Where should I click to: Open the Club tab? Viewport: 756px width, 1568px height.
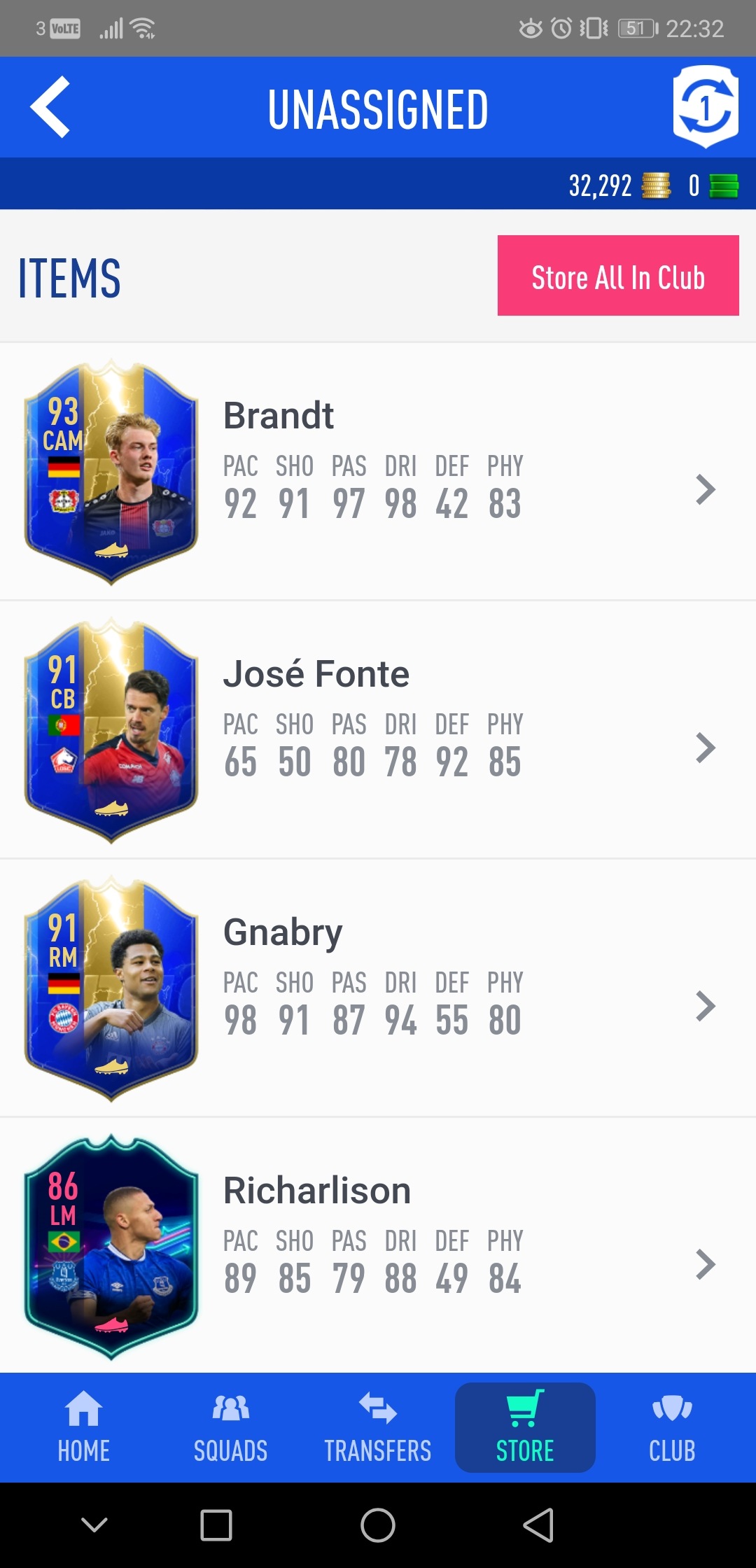tap(672, 1428)
